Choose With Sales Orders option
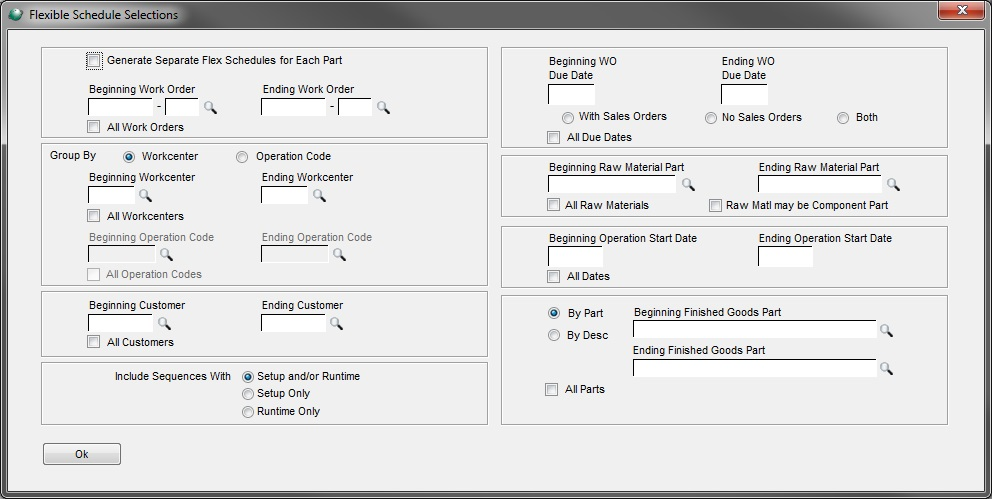The image size is (992, 499). [x=567, y=118]
